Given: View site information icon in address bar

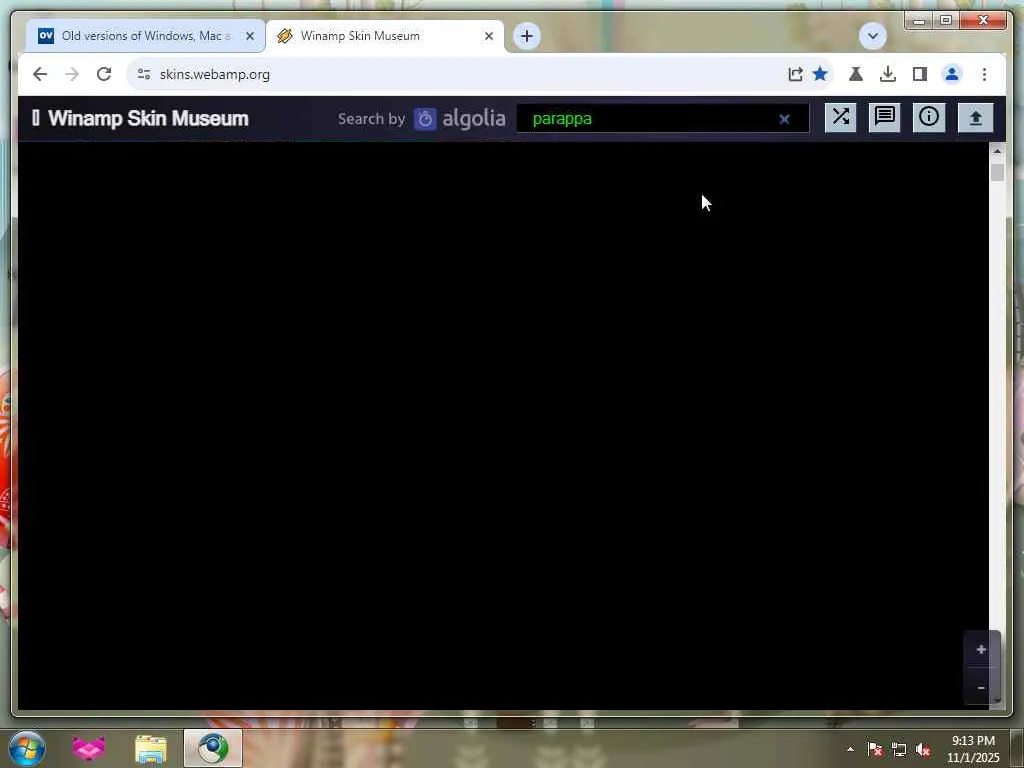Looking at the screenshot, I should pos(144,74).
